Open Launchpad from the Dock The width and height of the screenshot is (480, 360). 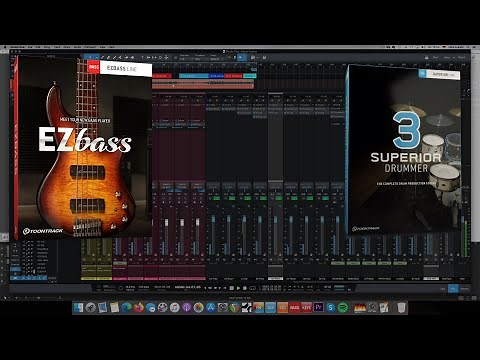90,307
